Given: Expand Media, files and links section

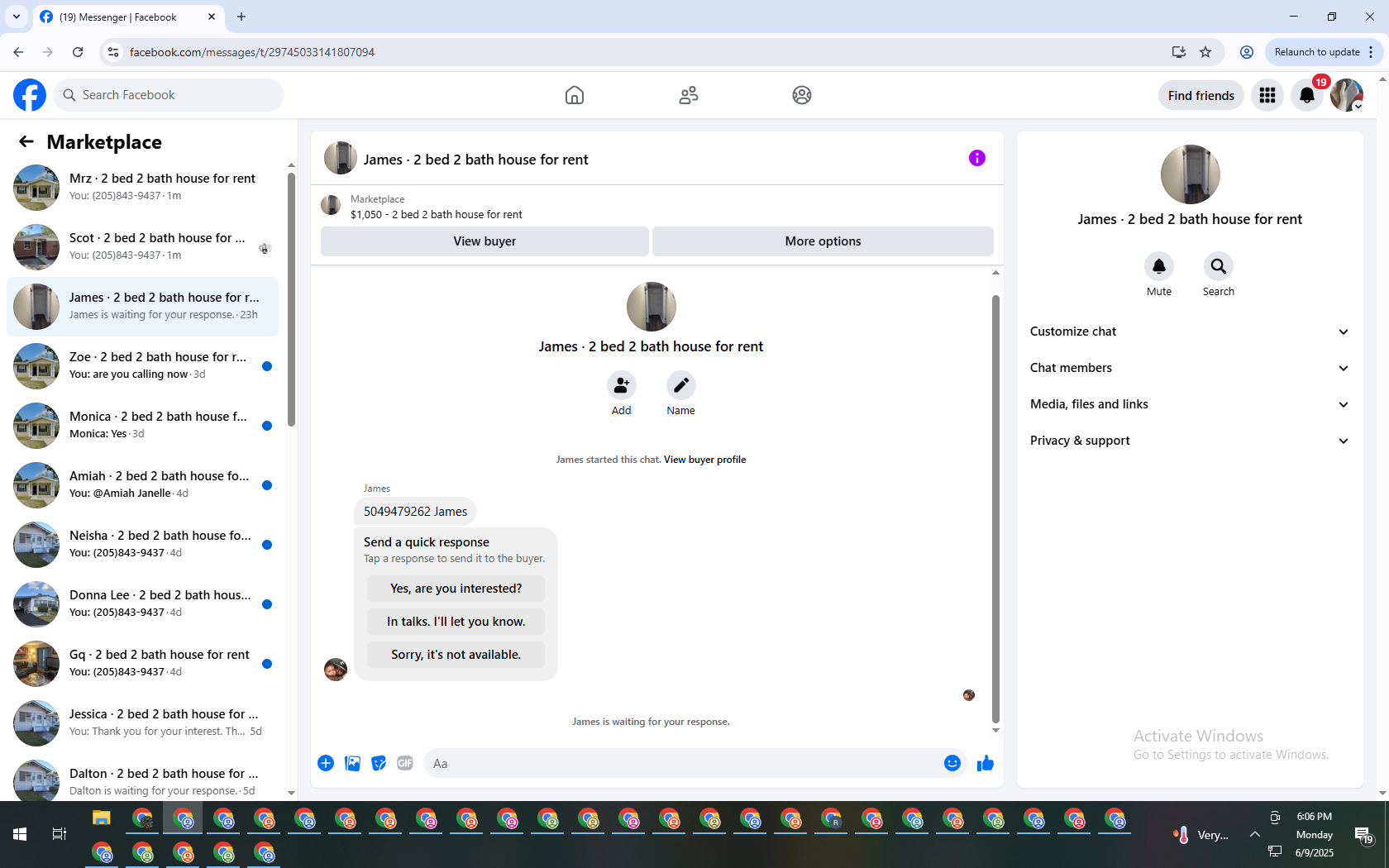Looking at the screenshot, I should pyautogui.click(x=1190, y=404).
